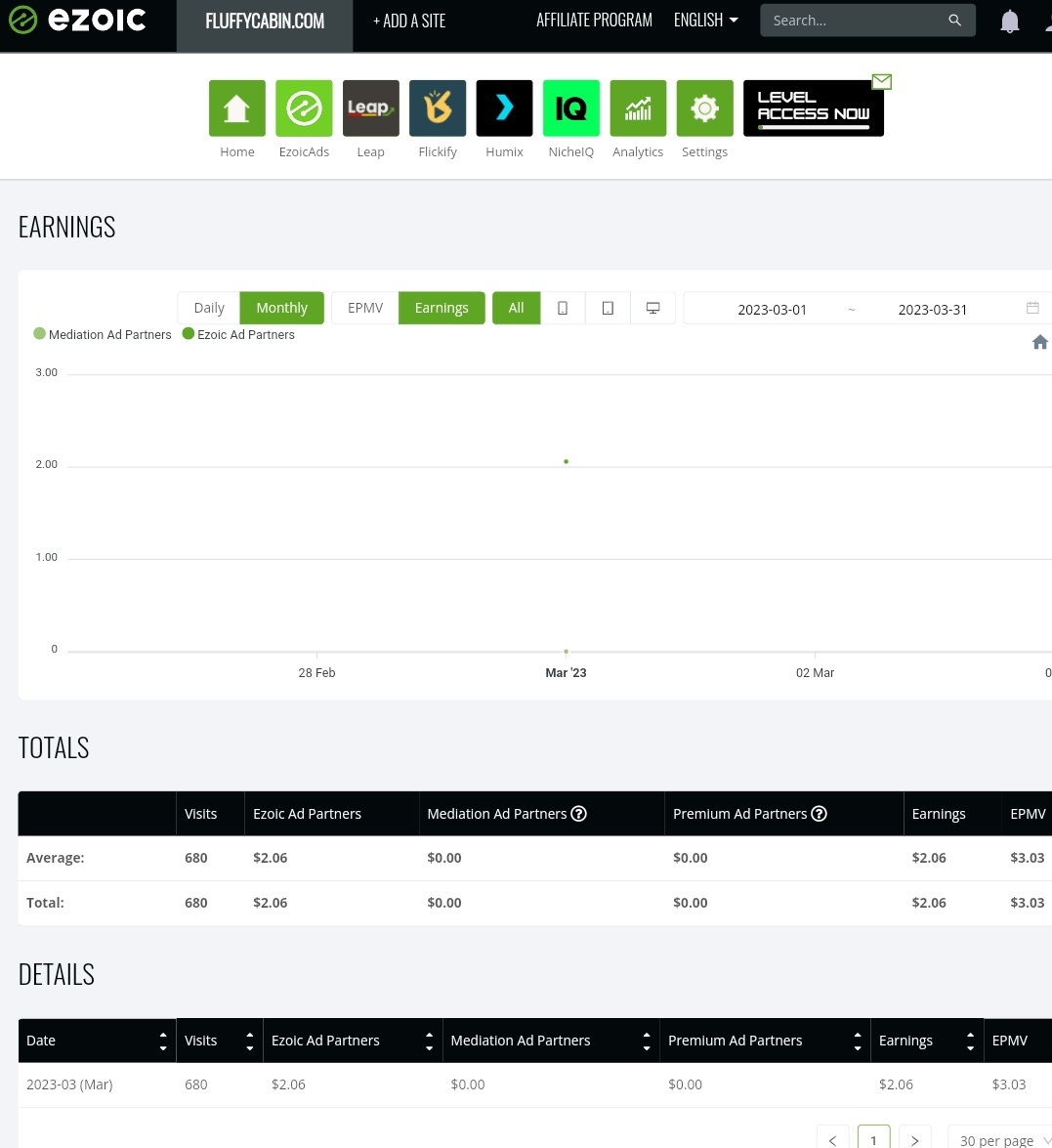Edit start date 2023-03-01
Screen dimensions: 1052x1148
coord(772,309)
